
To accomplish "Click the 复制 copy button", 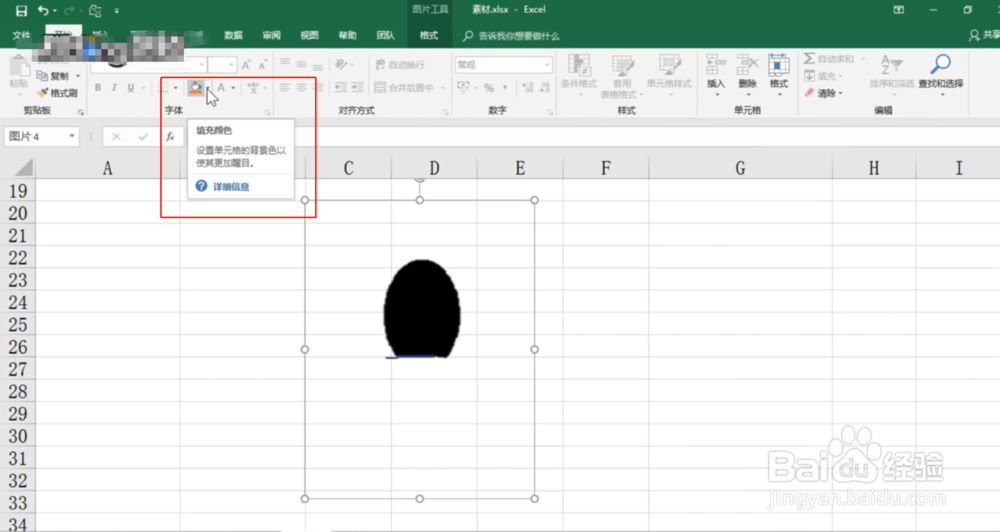I will [x=53, y=76].
